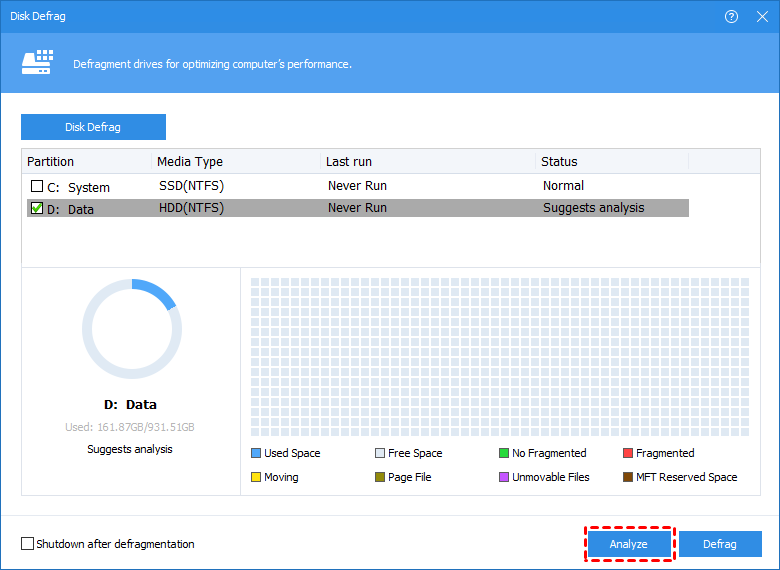
Task: Click the green No Fragmented legend swatch
Action: point(504,453)
